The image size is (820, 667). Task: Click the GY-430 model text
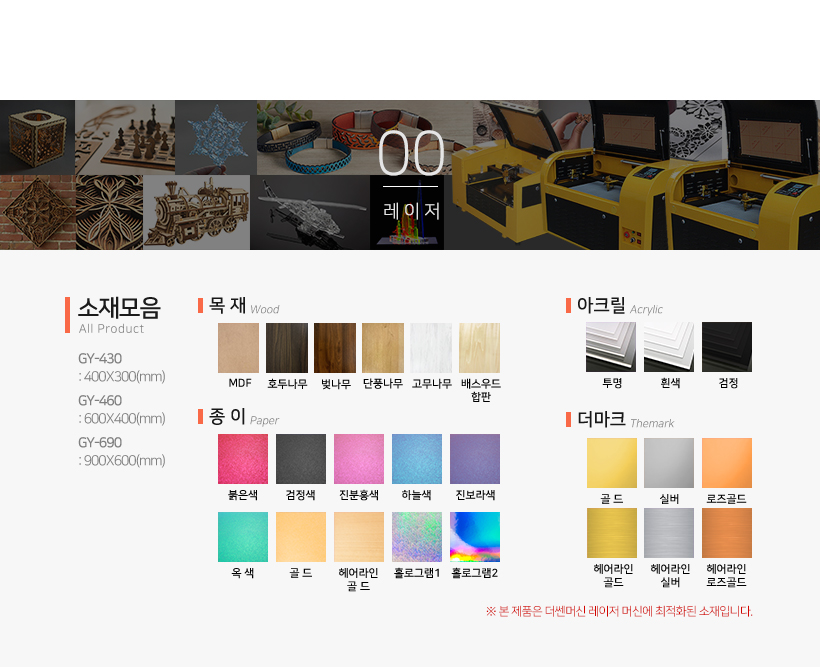(x=100, y=358)
